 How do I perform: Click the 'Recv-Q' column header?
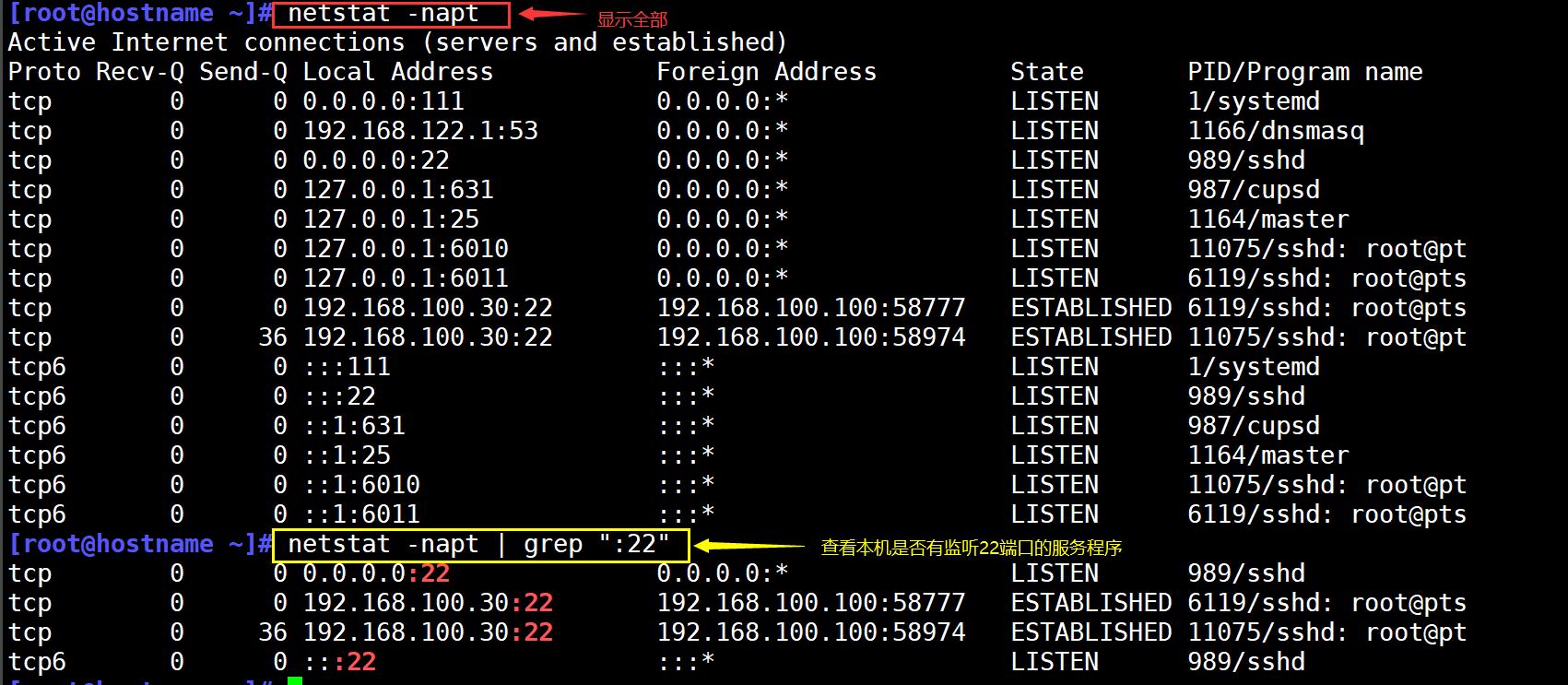[140, 72]
